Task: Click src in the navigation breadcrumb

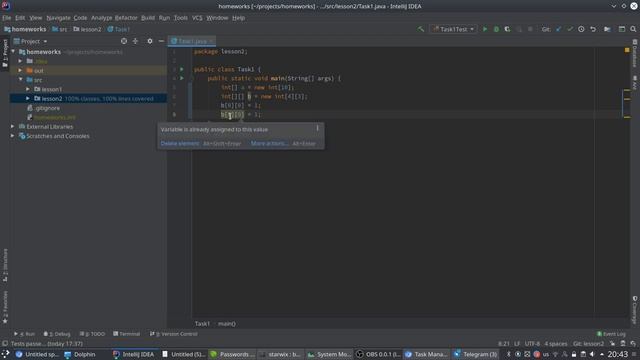Action: pyautogui.click(x=60, y=29)
